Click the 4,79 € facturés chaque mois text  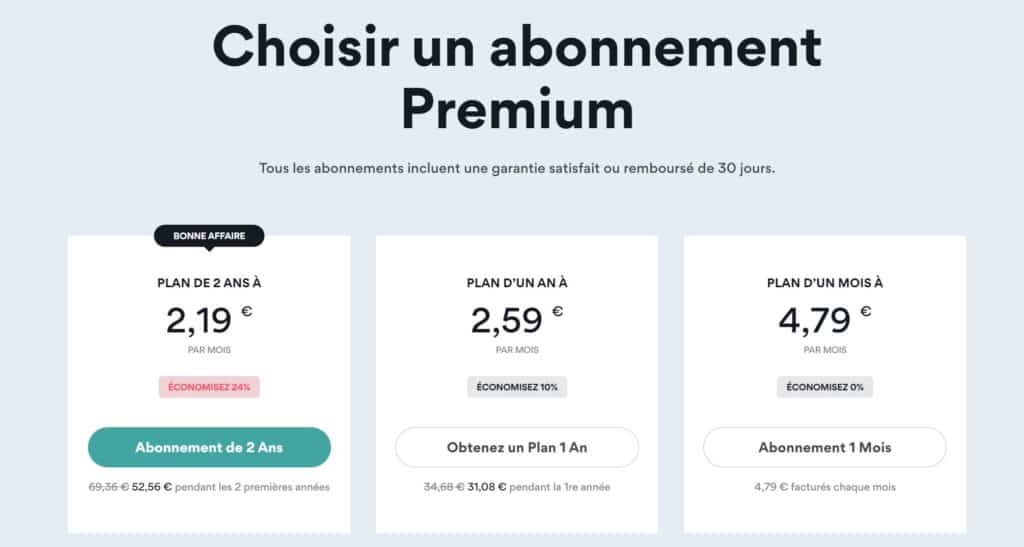point(825,487)
